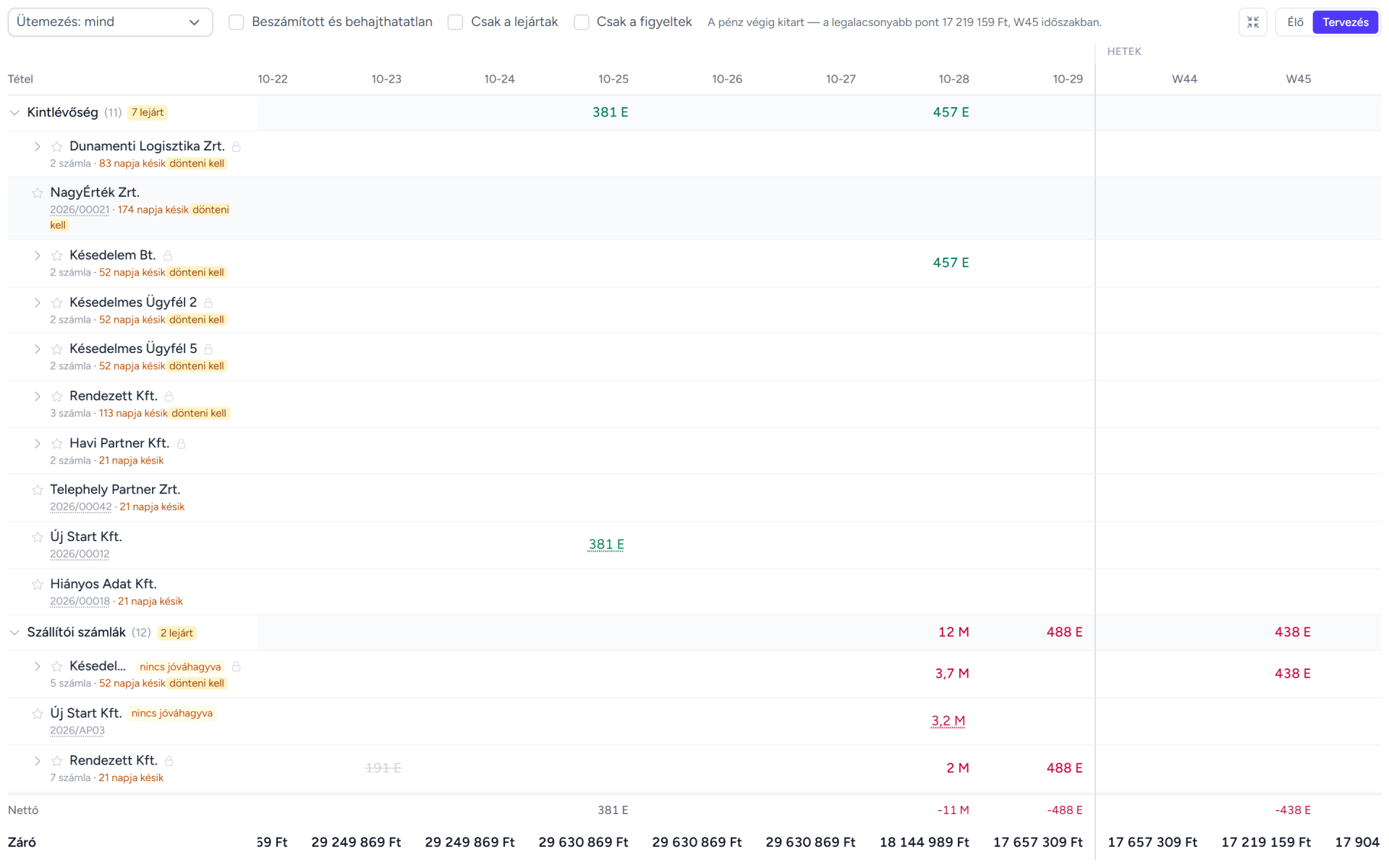1389x868 pixels.
Task: Click the 10-28 date column header
Action: pyautogui.click(x=953, y=79)
